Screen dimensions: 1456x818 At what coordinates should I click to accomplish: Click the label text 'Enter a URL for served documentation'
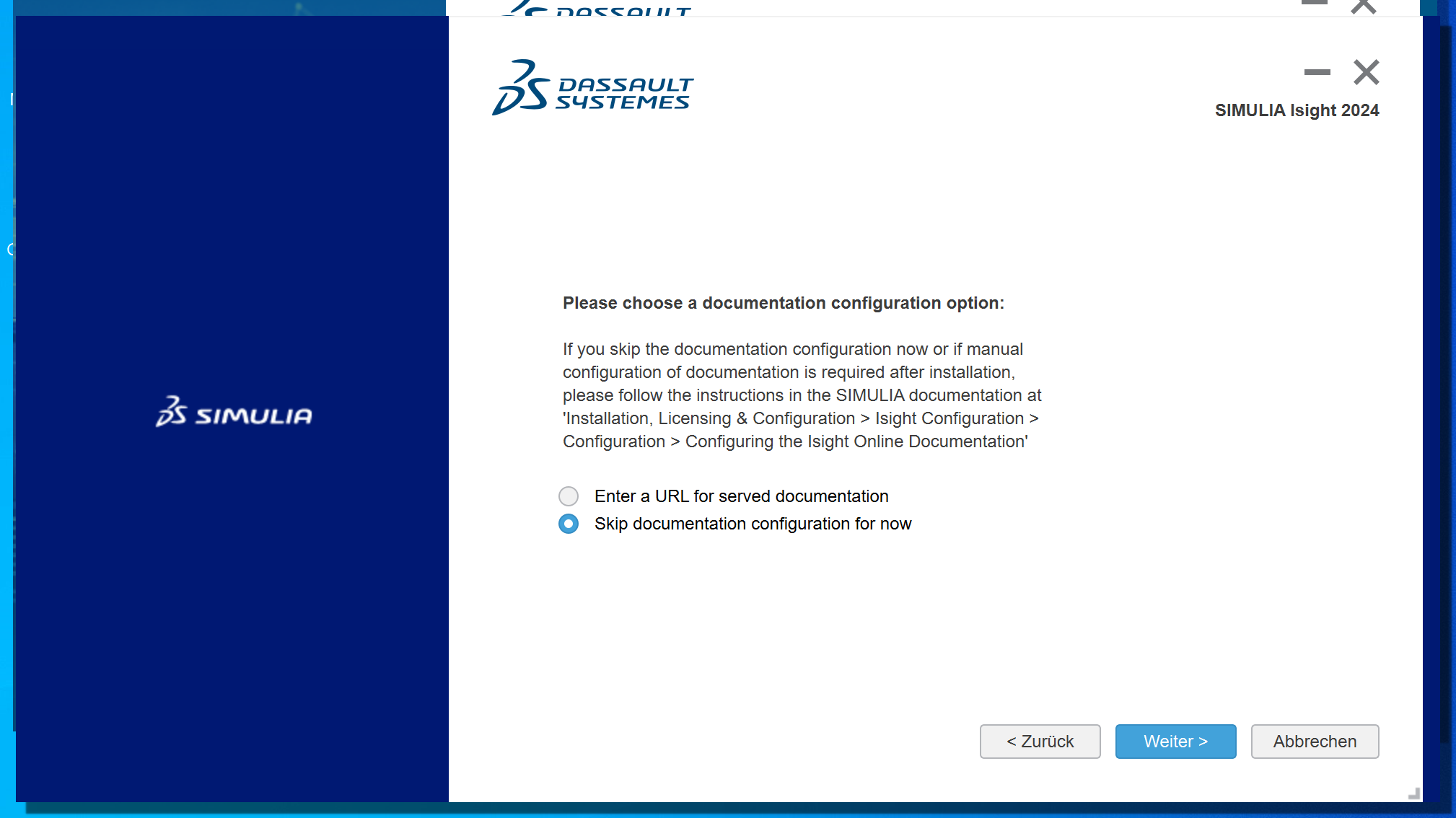(x=741, y=496)
